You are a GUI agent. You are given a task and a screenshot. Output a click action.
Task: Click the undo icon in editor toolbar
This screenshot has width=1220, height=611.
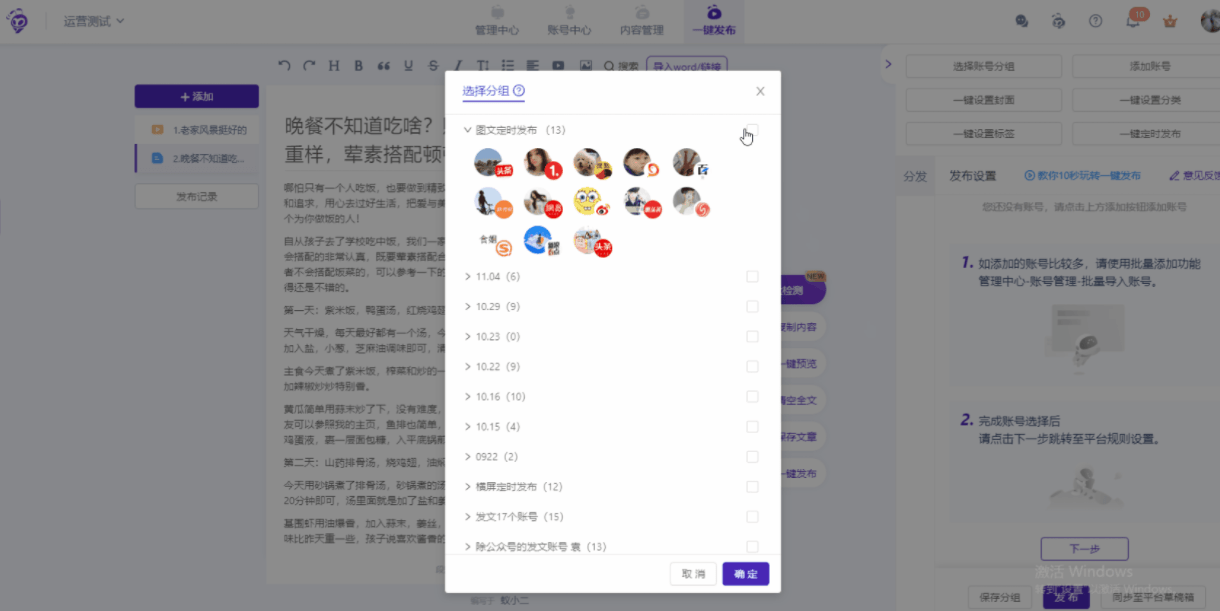[284, 66]
